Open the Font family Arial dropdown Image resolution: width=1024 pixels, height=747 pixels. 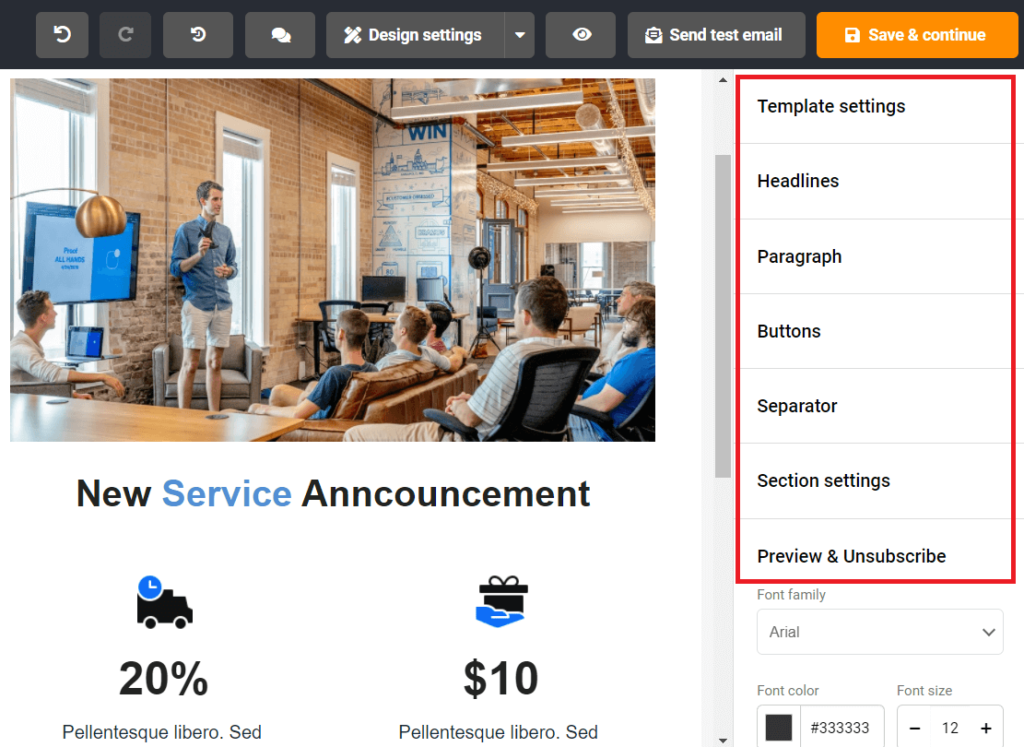[x=880, y=632]
